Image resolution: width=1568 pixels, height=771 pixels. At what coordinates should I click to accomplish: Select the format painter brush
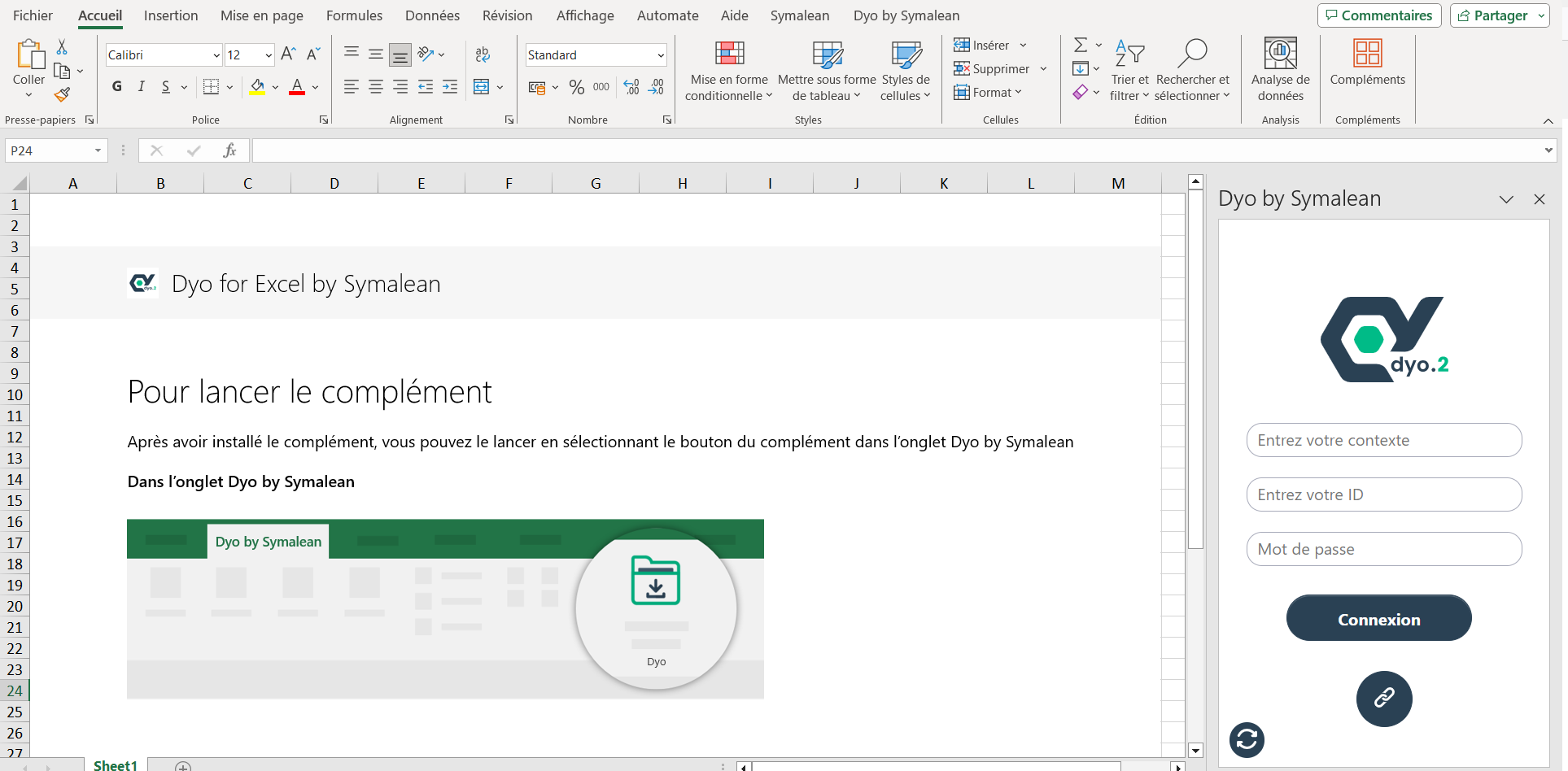(x=62, y=95)
